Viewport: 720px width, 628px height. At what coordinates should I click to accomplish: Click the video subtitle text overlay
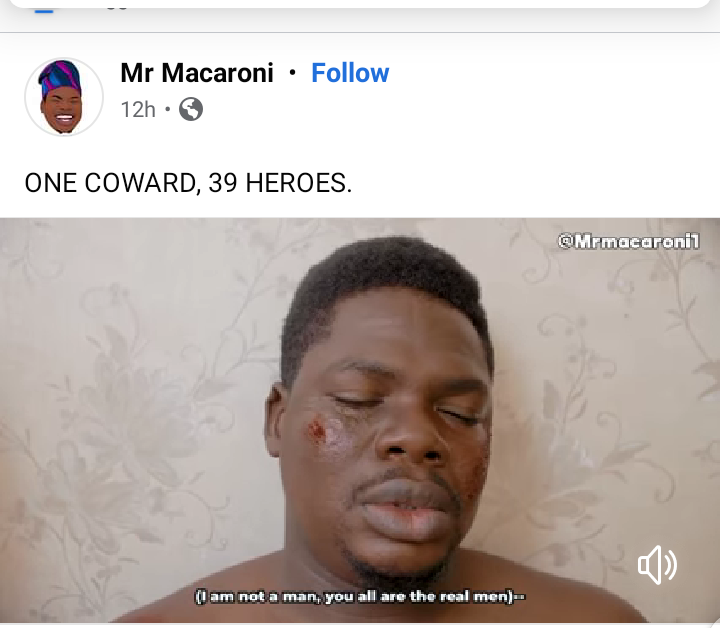[x=360, y=597]
